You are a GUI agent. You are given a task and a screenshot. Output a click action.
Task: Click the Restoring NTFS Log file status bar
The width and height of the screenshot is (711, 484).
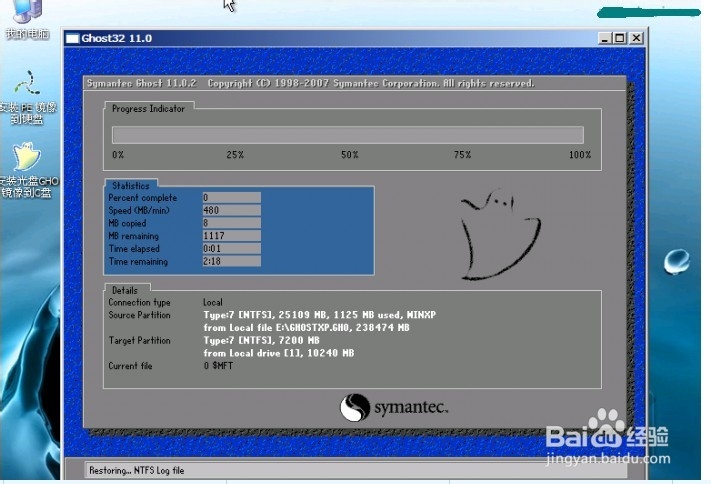(x=356, y=470)
